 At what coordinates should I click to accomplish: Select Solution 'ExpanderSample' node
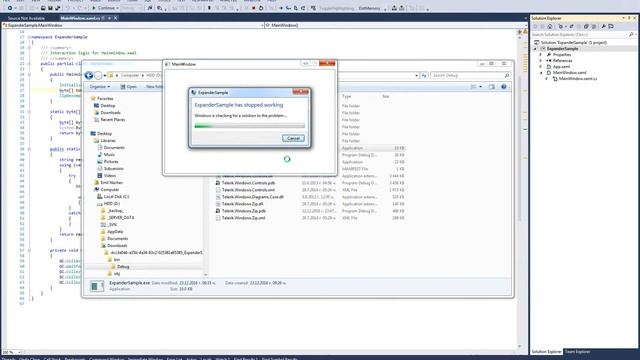coord(573,42)
